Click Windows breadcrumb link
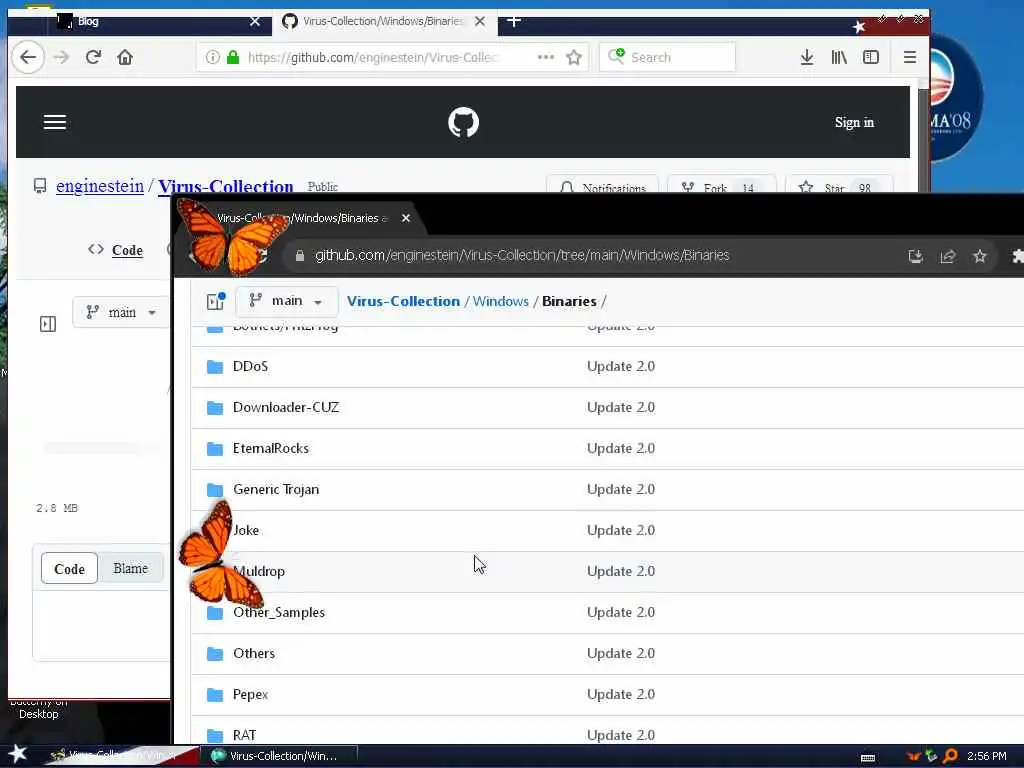The image size is (1024, 768). 501,301
